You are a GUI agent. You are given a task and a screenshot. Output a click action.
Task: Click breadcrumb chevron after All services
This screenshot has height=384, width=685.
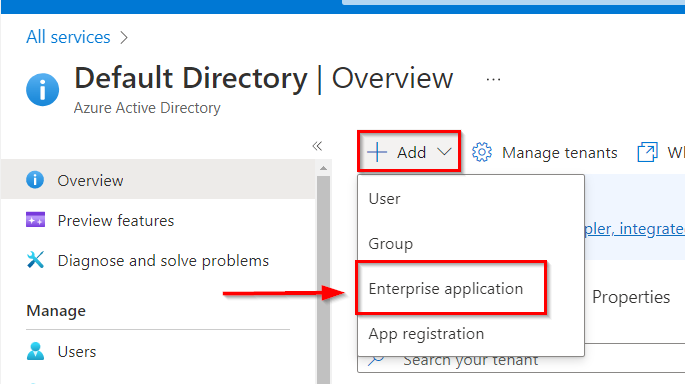click(x=124, y=38)
